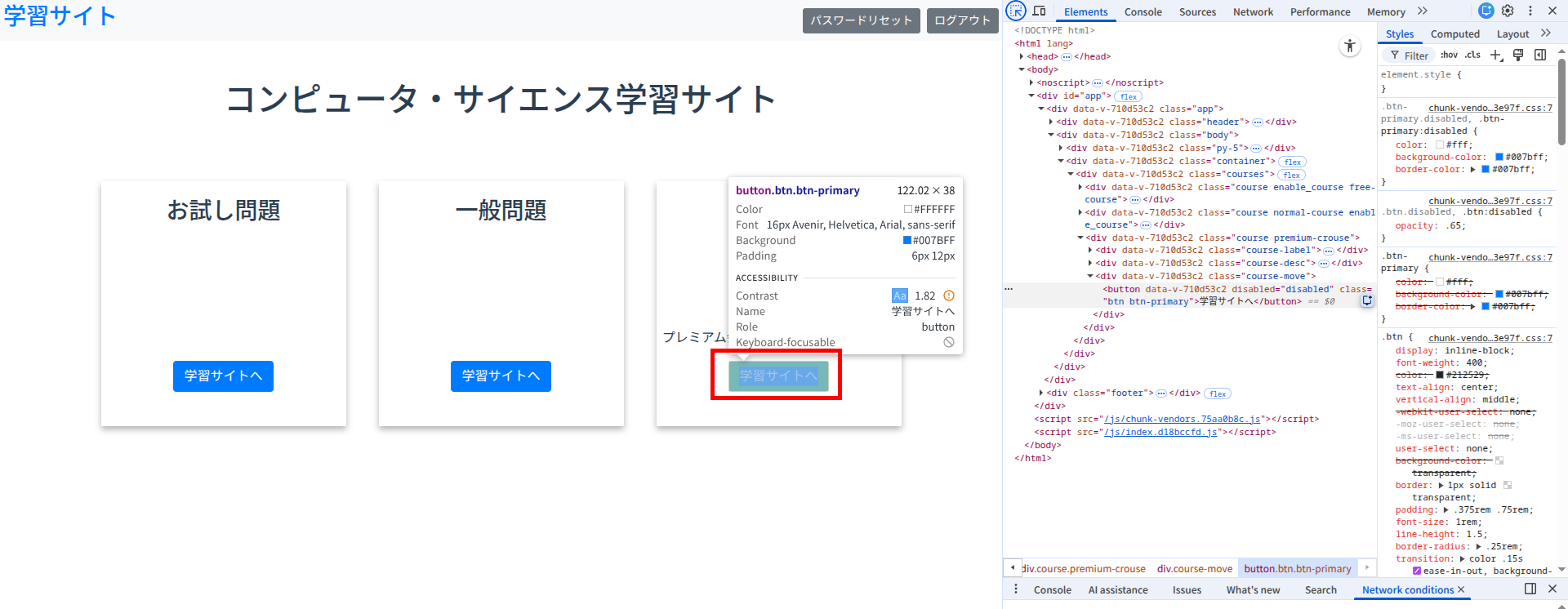The image size is (1568, 609).
Task: Click the new style rule plus icon
Action: click(x=1496, y=55)
